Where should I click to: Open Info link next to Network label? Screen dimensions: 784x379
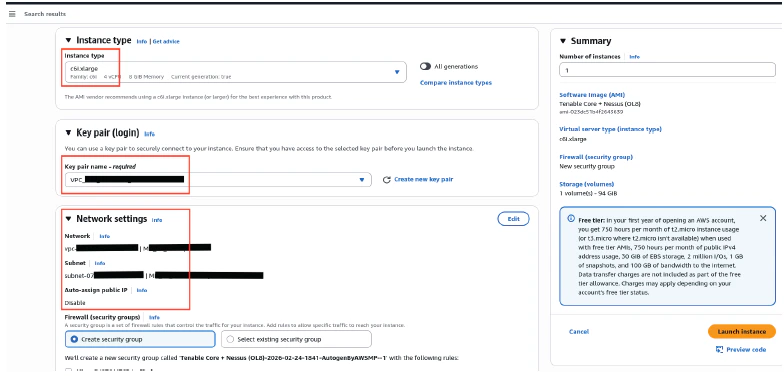[x=104, y=236]
